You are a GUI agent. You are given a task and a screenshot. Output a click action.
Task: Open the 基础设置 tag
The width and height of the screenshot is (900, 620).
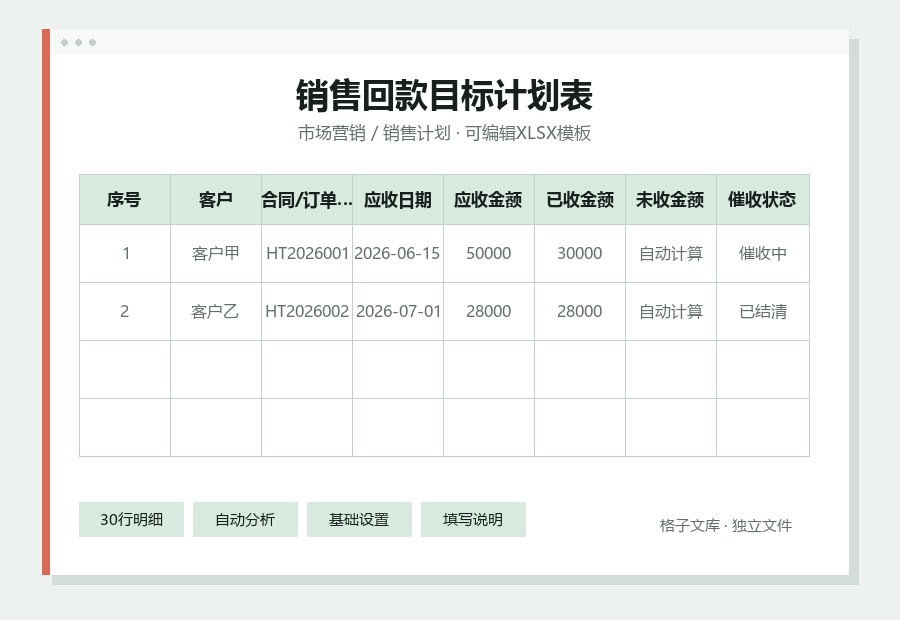[359, 520]
